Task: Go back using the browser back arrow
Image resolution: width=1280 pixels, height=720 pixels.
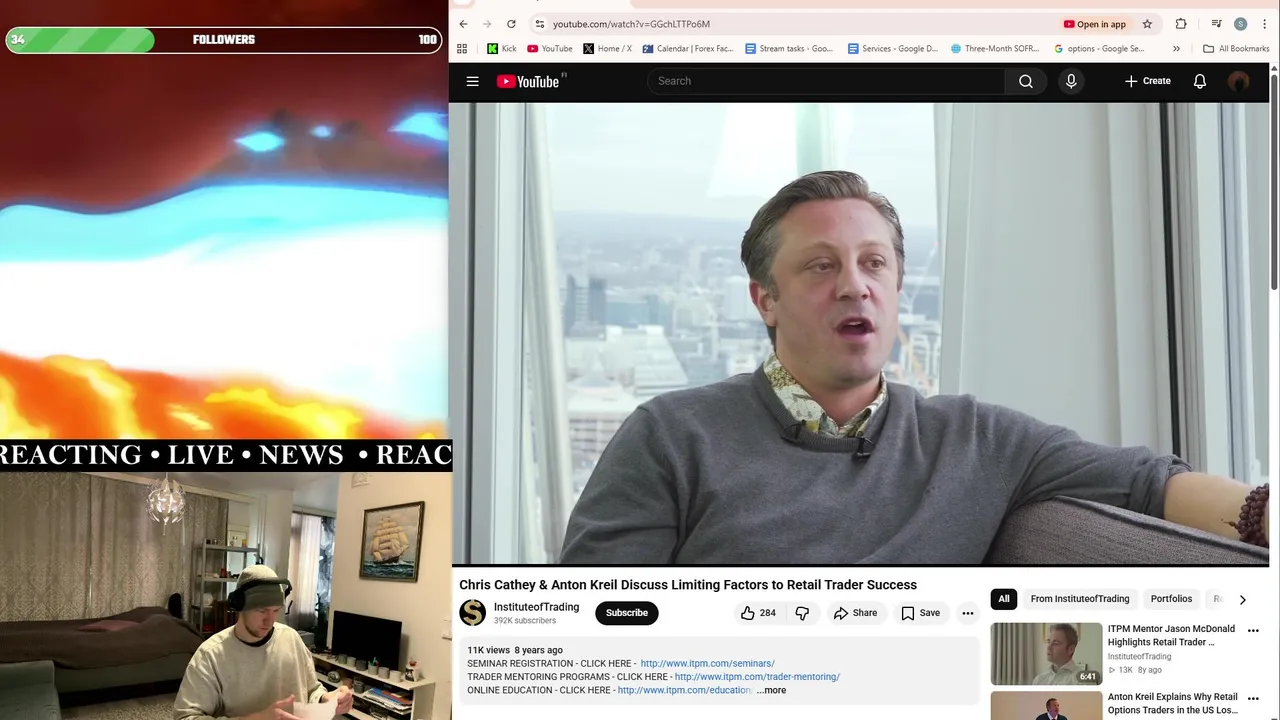Action: click(463, 24)
